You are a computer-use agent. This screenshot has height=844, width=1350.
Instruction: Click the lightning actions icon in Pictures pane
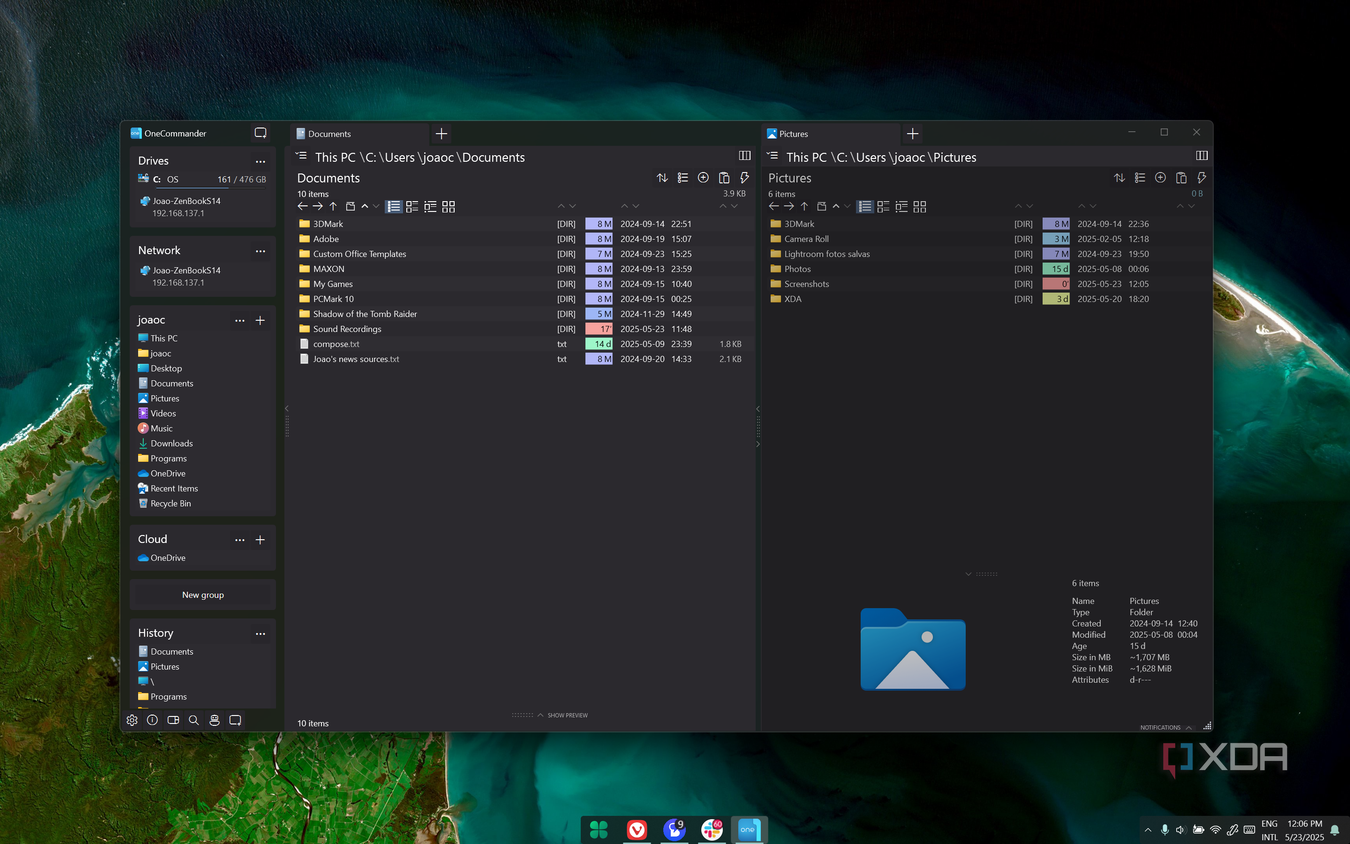point(1201,178)
